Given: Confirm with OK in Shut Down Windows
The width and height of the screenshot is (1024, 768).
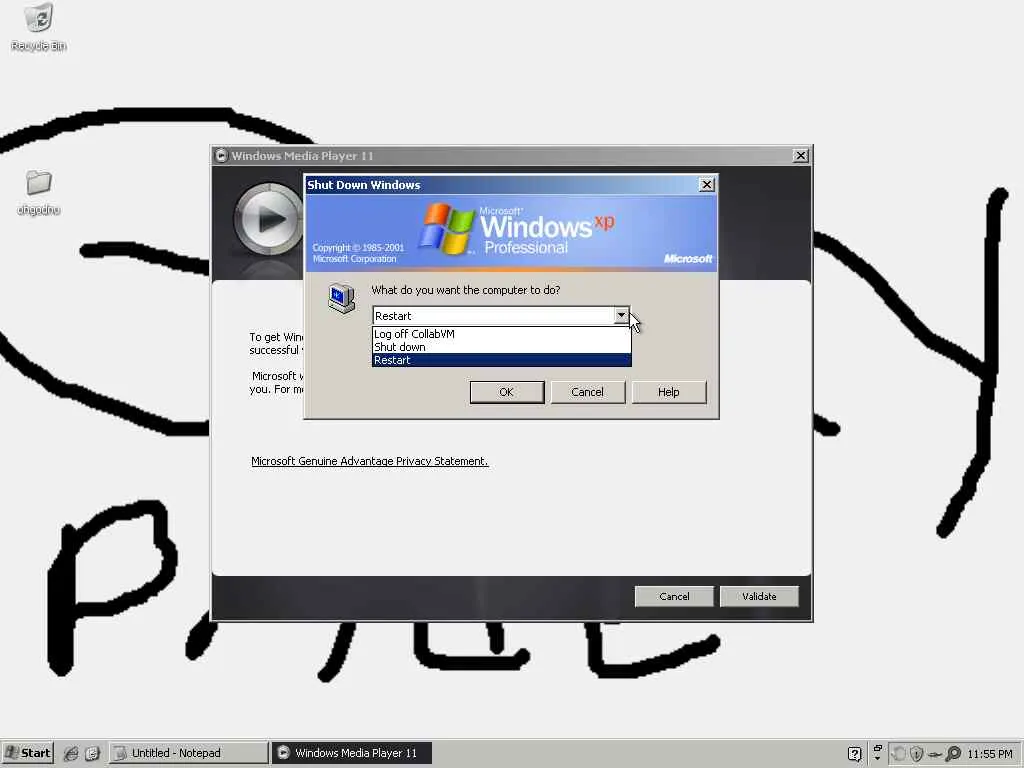Looking at the screenshot, I should coord(507,392).
